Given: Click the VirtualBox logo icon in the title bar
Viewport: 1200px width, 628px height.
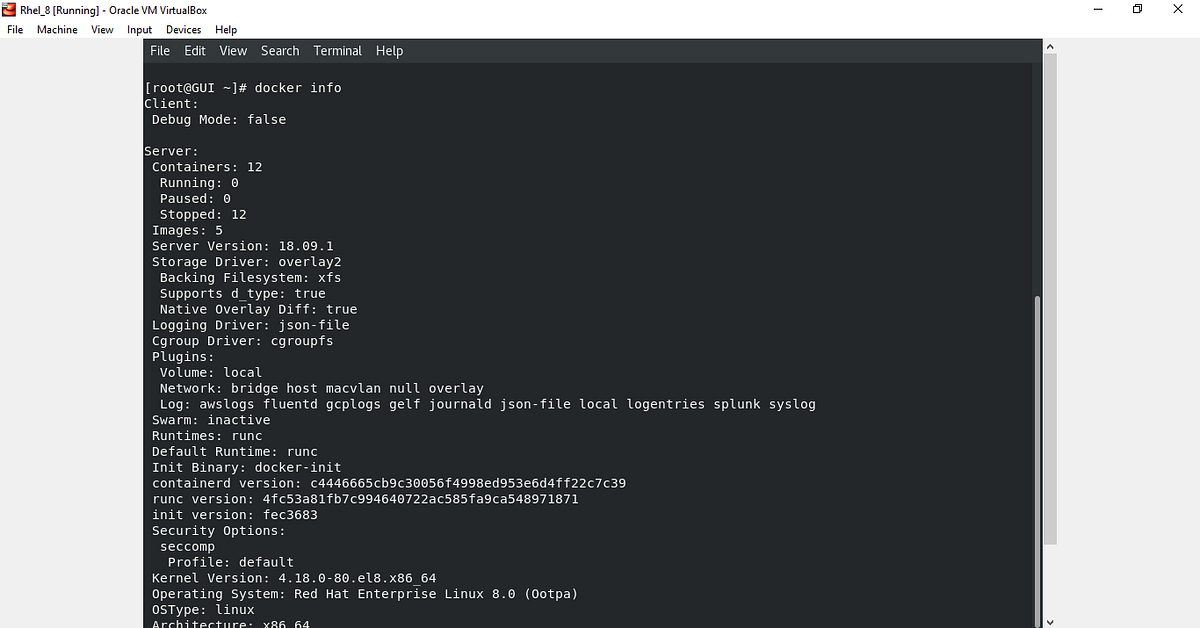Looking at the screenshot, I should (x=8, y=9).
